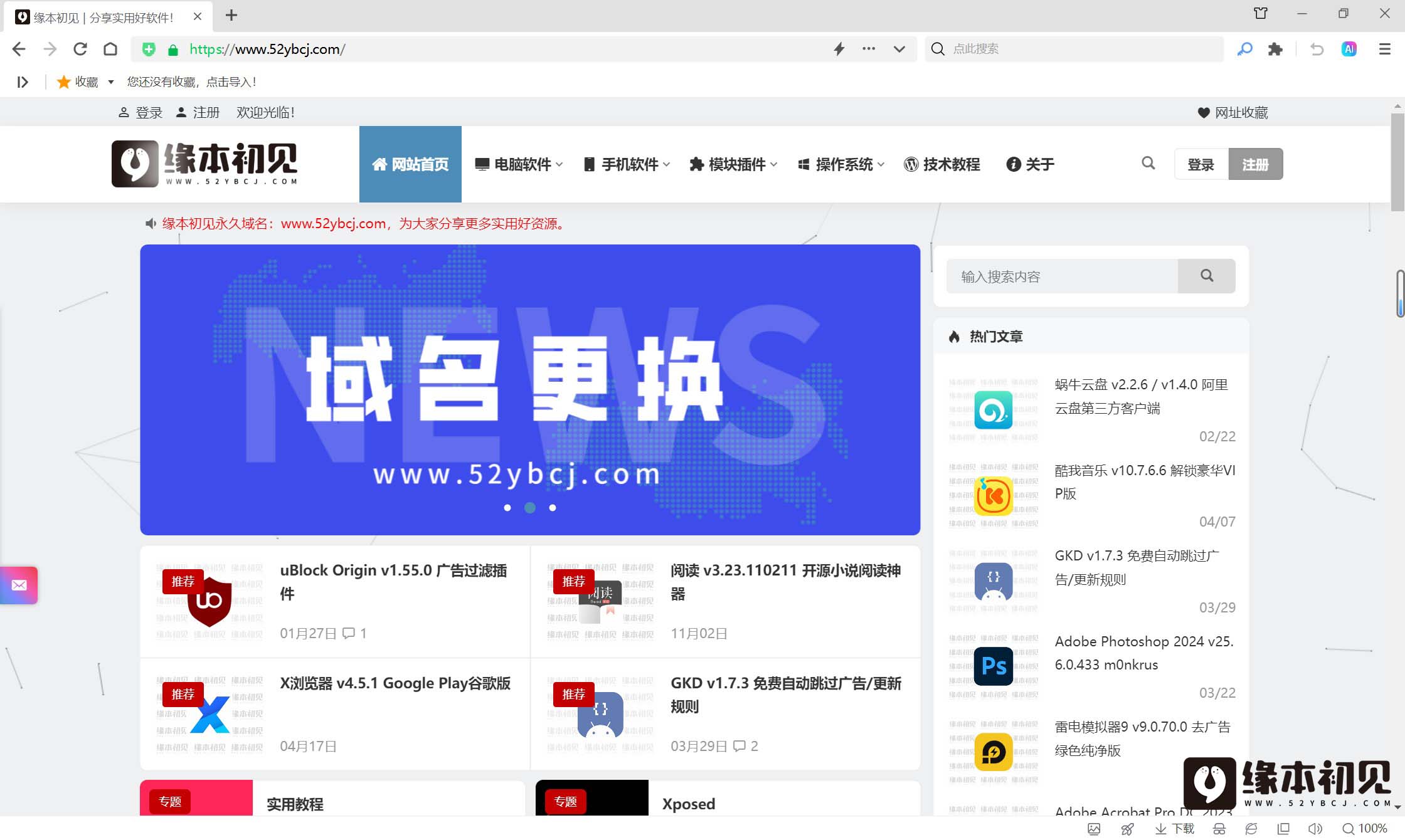Click the header 登录 button

tap(1201, 164)
